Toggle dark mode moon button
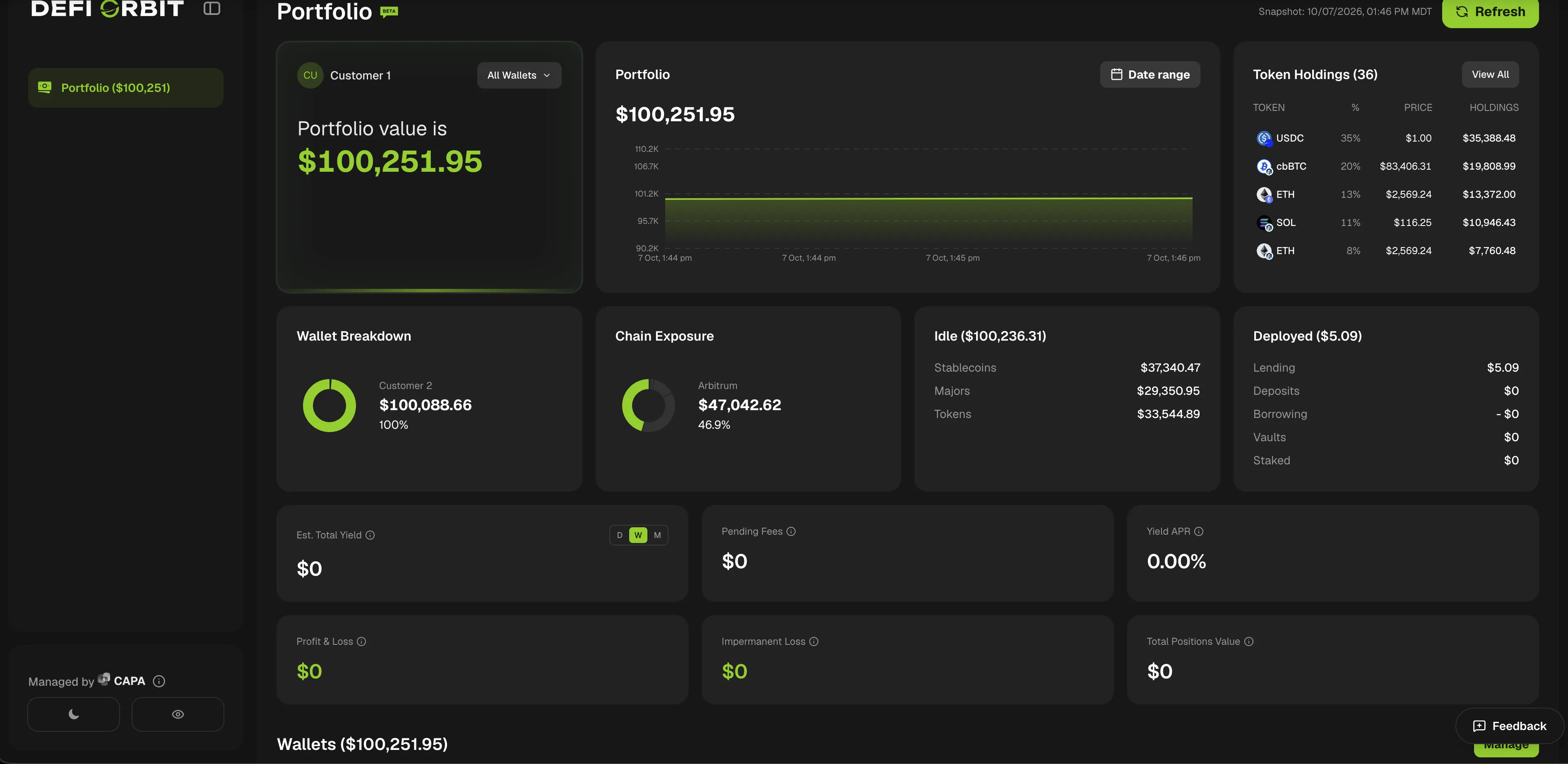This screenshot has width=1568, height=764. coord(74,714)
